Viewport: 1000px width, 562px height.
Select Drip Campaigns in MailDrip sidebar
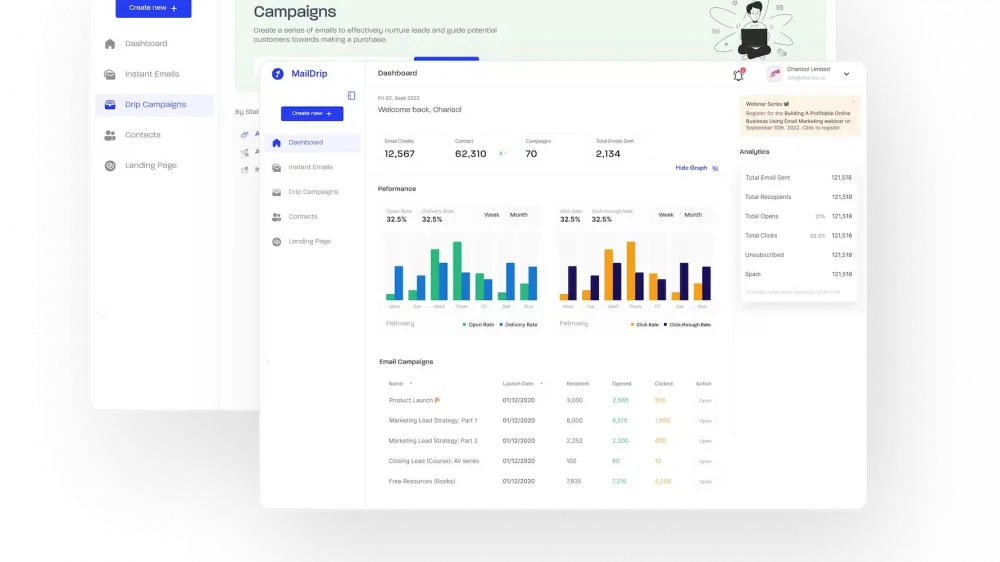coord(312,192)
